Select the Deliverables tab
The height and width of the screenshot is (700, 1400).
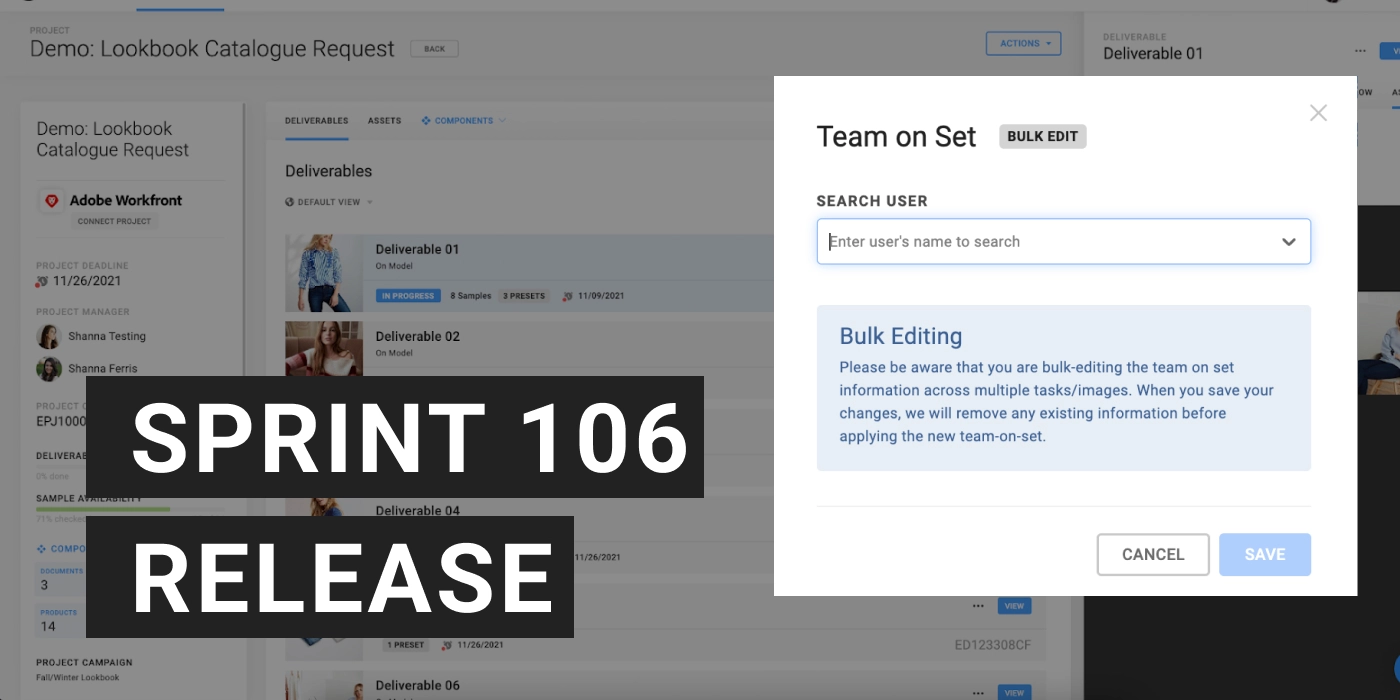coord(316,121)
